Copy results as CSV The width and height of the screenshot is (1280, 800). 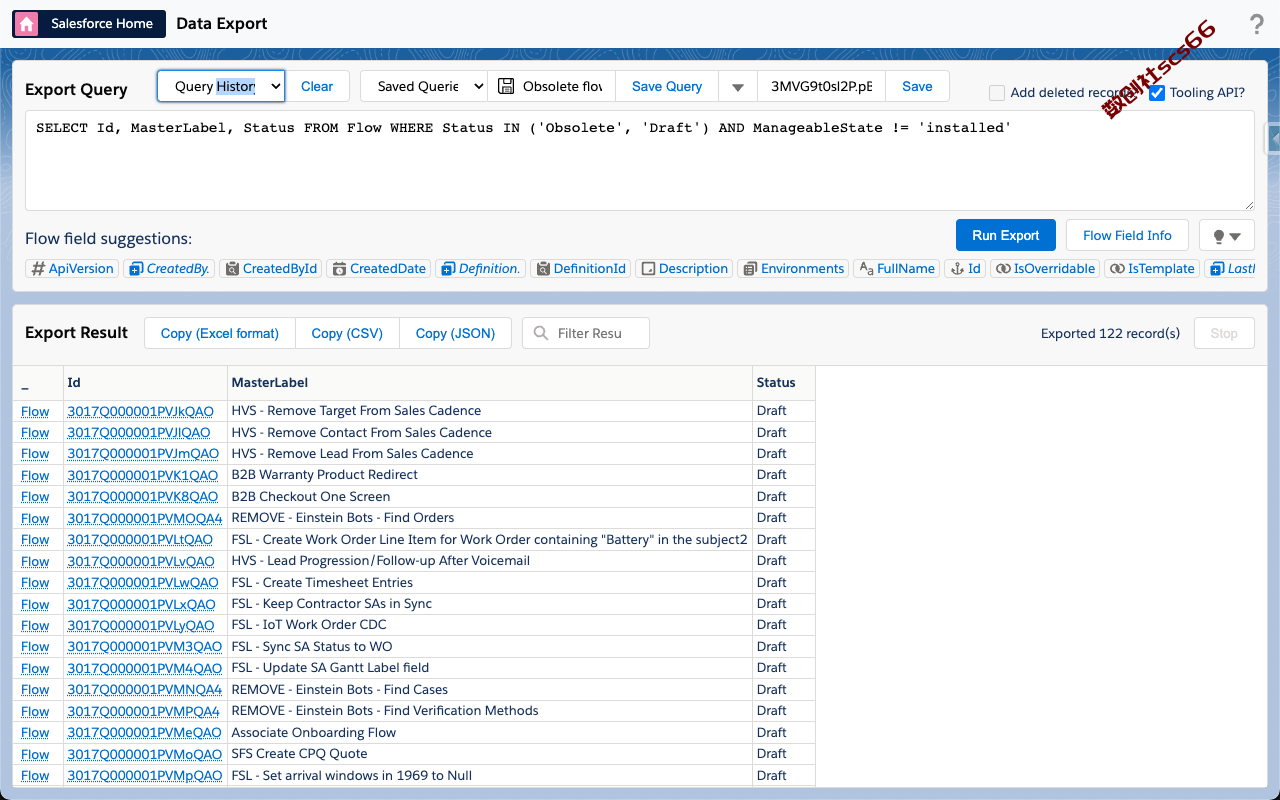tap(347, 333)
